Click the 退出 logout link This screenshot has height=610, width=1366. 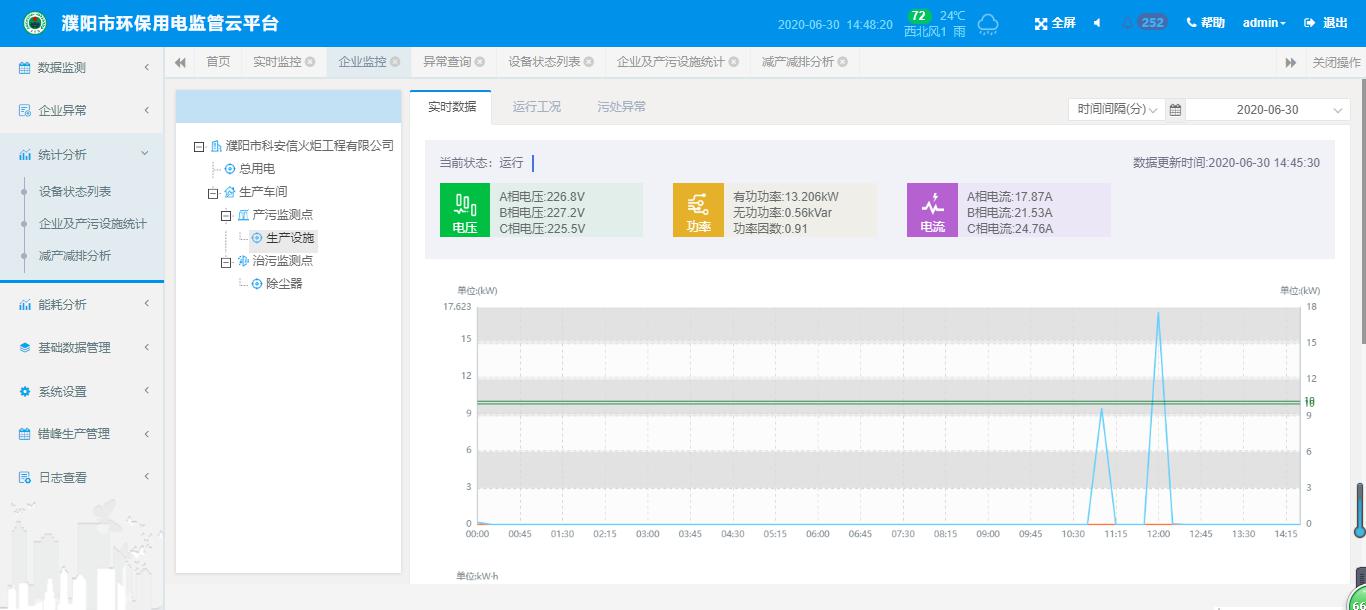pyautogui.click(x=1326, y=23)
